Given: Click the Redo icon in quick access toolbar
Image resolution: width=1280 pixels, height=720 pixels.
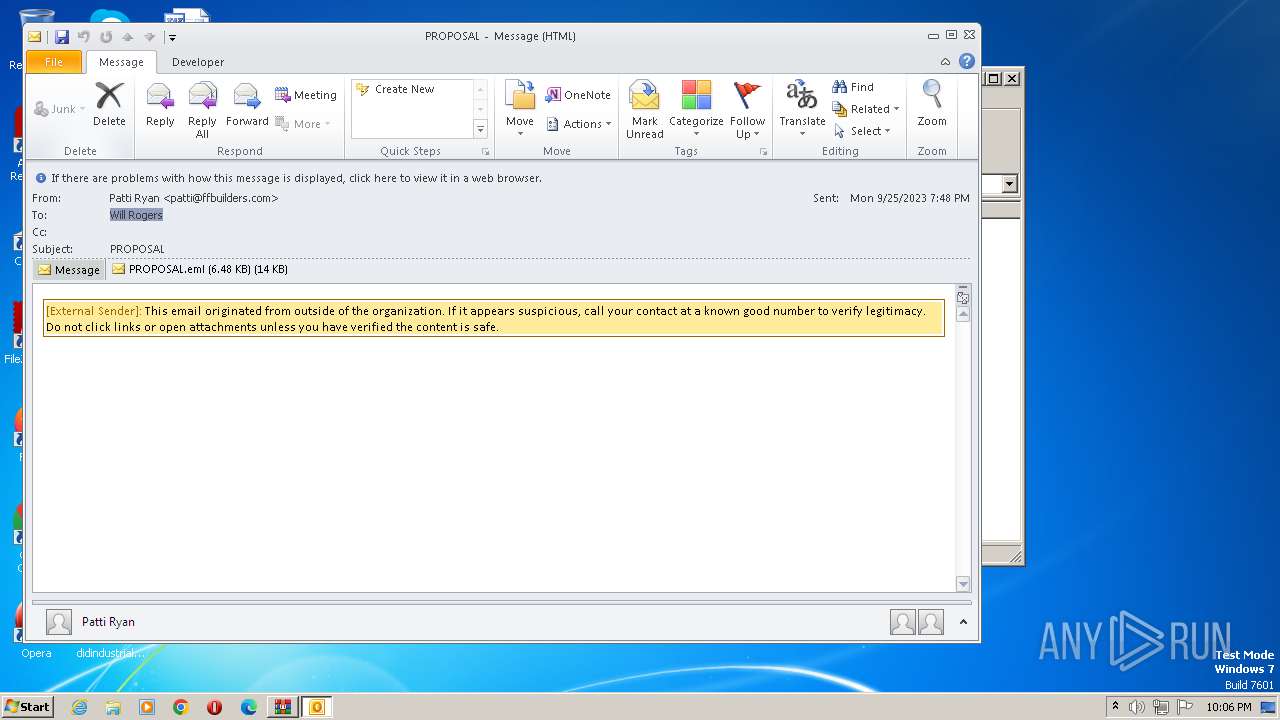Looking at the screenshot, I should [x=106, y=37].
